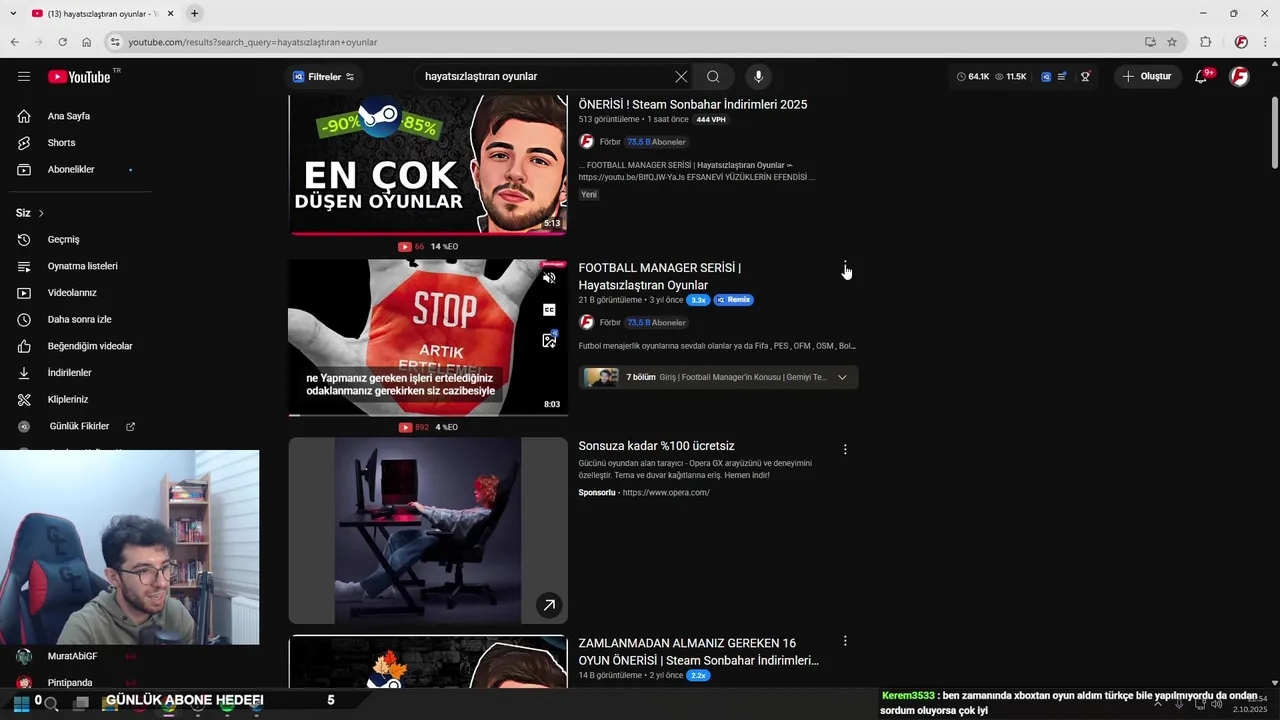Open the STOP hand video thumbnail
This screenshot has width=1280, height=720.
[x=428, y=337]
